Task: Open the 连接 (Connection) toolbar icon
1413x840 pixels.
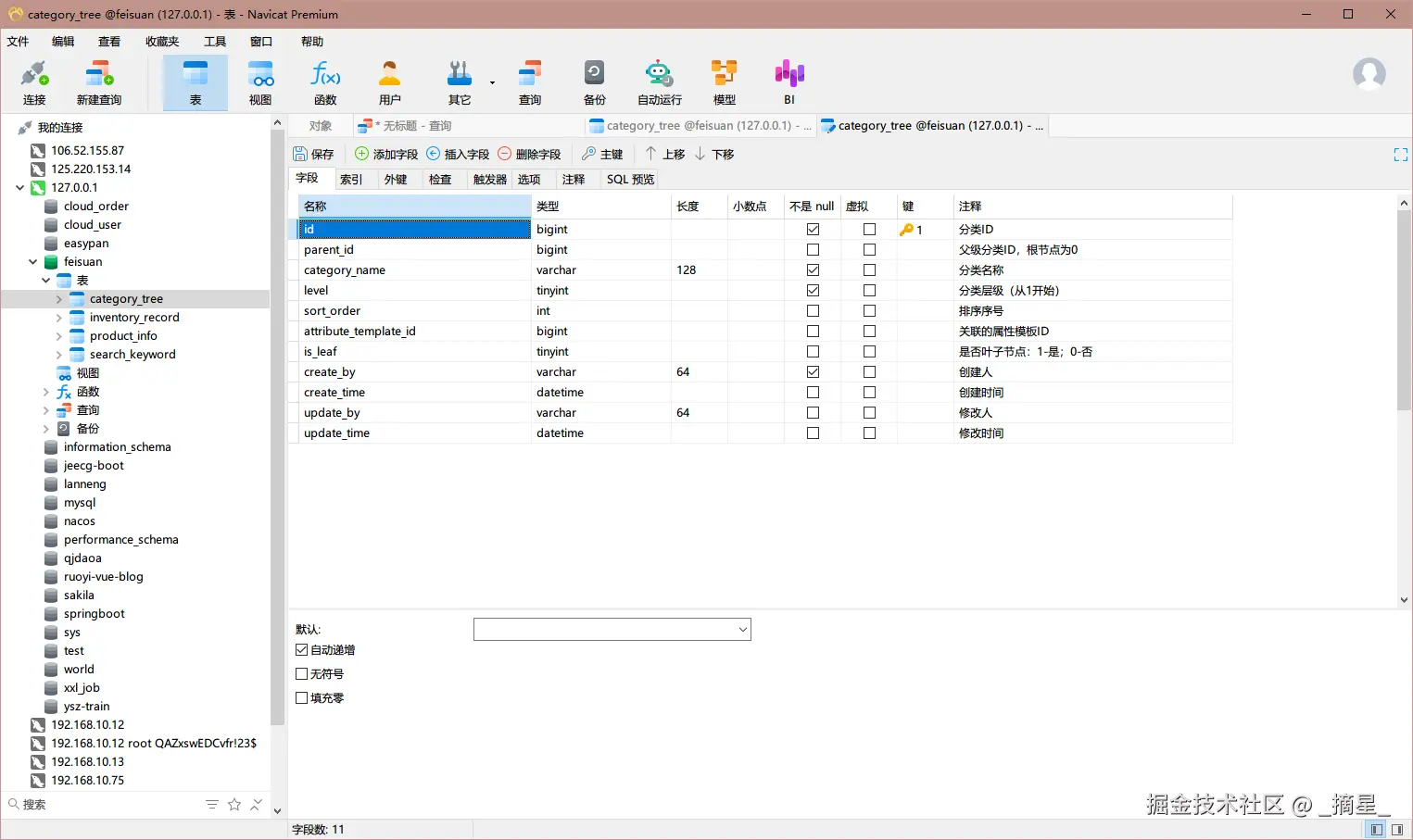Action: coord(34,82)
